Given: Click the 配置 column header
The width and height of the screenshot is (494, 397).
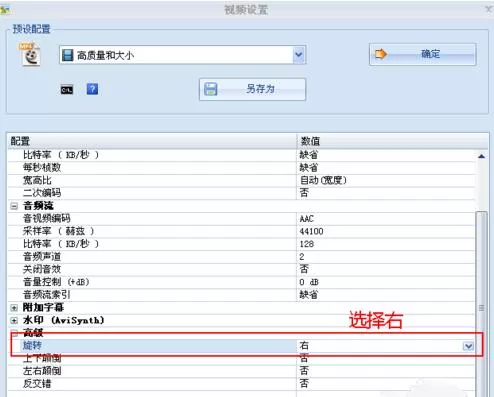Looking at the screenshot, I should tap(152, 141).
